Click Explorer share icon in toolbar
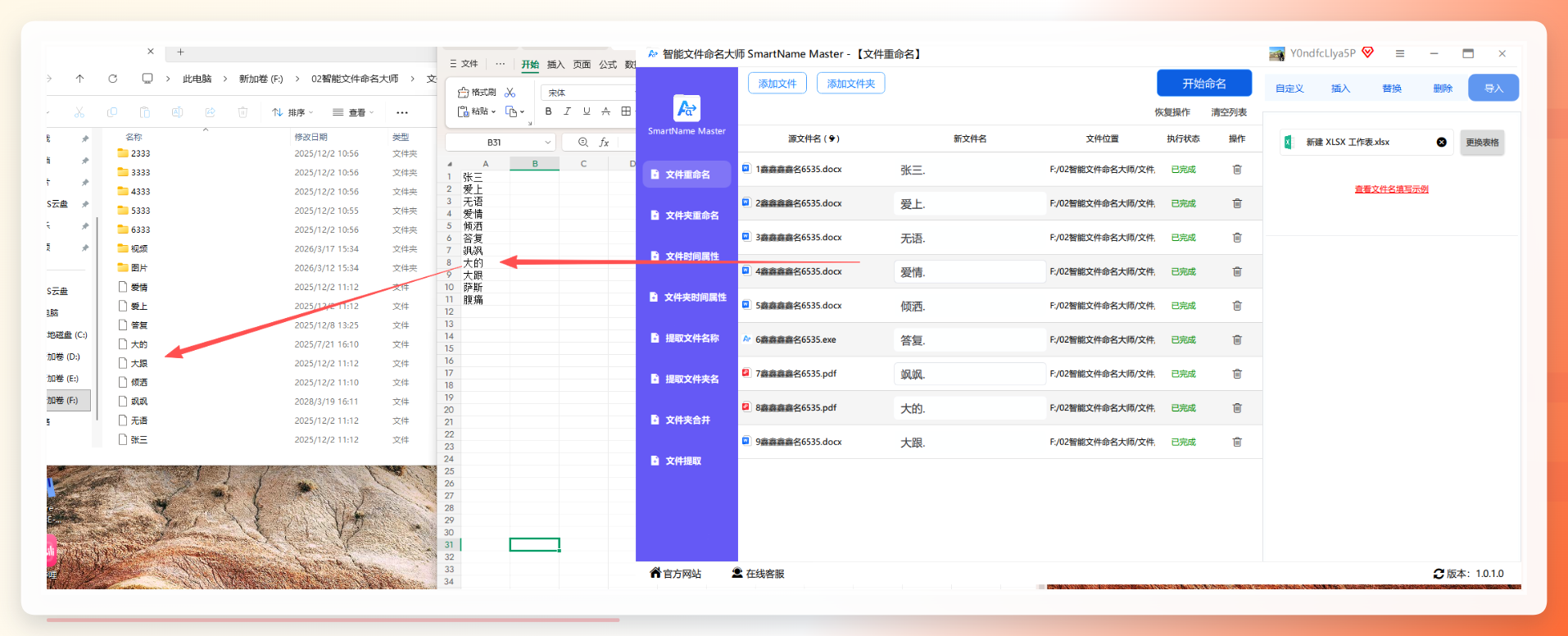The height and width of the screenshot is (636, 1568). [x=210, y=112]
